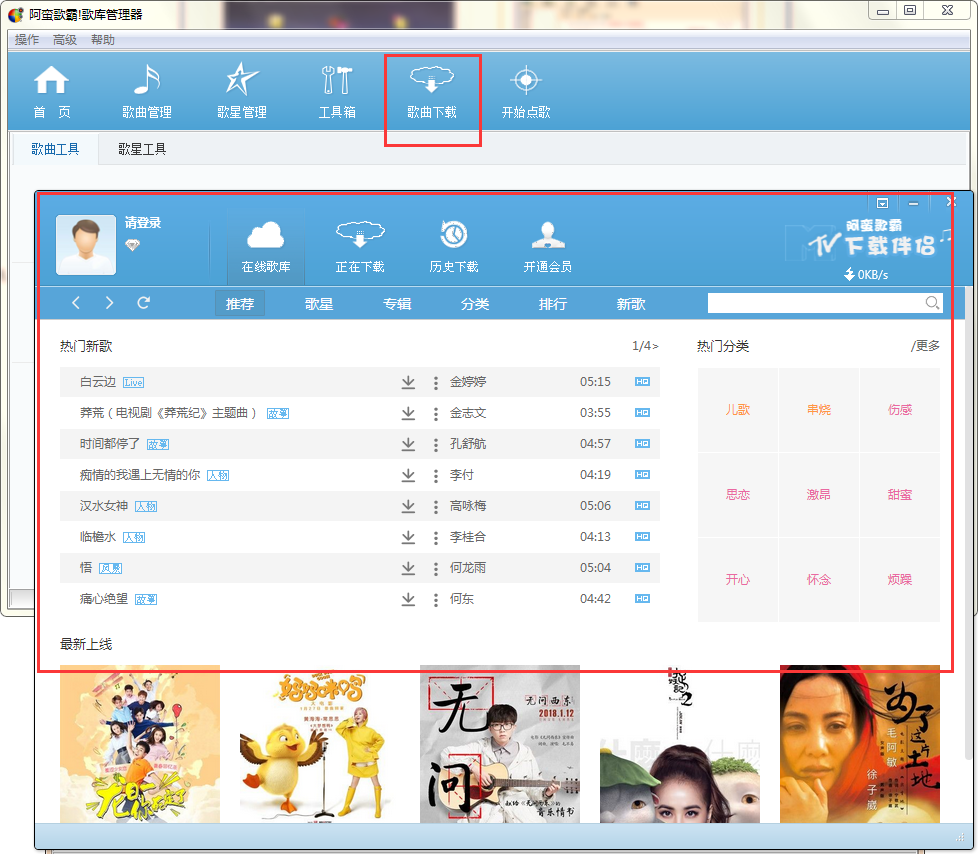Click the refresh arrow in navigation bar
978x854 pixels.
click(144, 303)
